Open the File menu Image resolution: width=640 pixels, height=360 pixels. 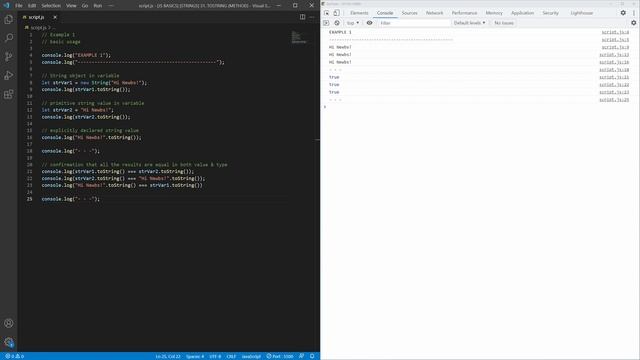19,6
